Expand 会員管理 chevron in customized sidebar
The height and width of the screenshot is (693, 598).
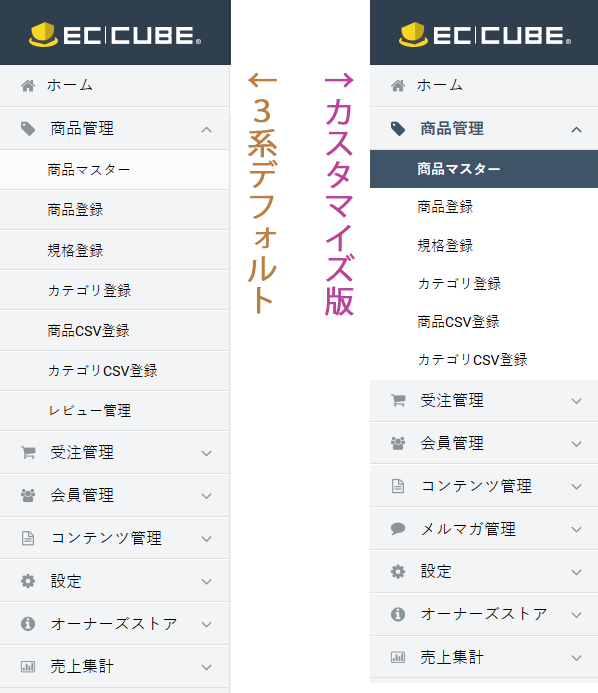tap(576, 444)
